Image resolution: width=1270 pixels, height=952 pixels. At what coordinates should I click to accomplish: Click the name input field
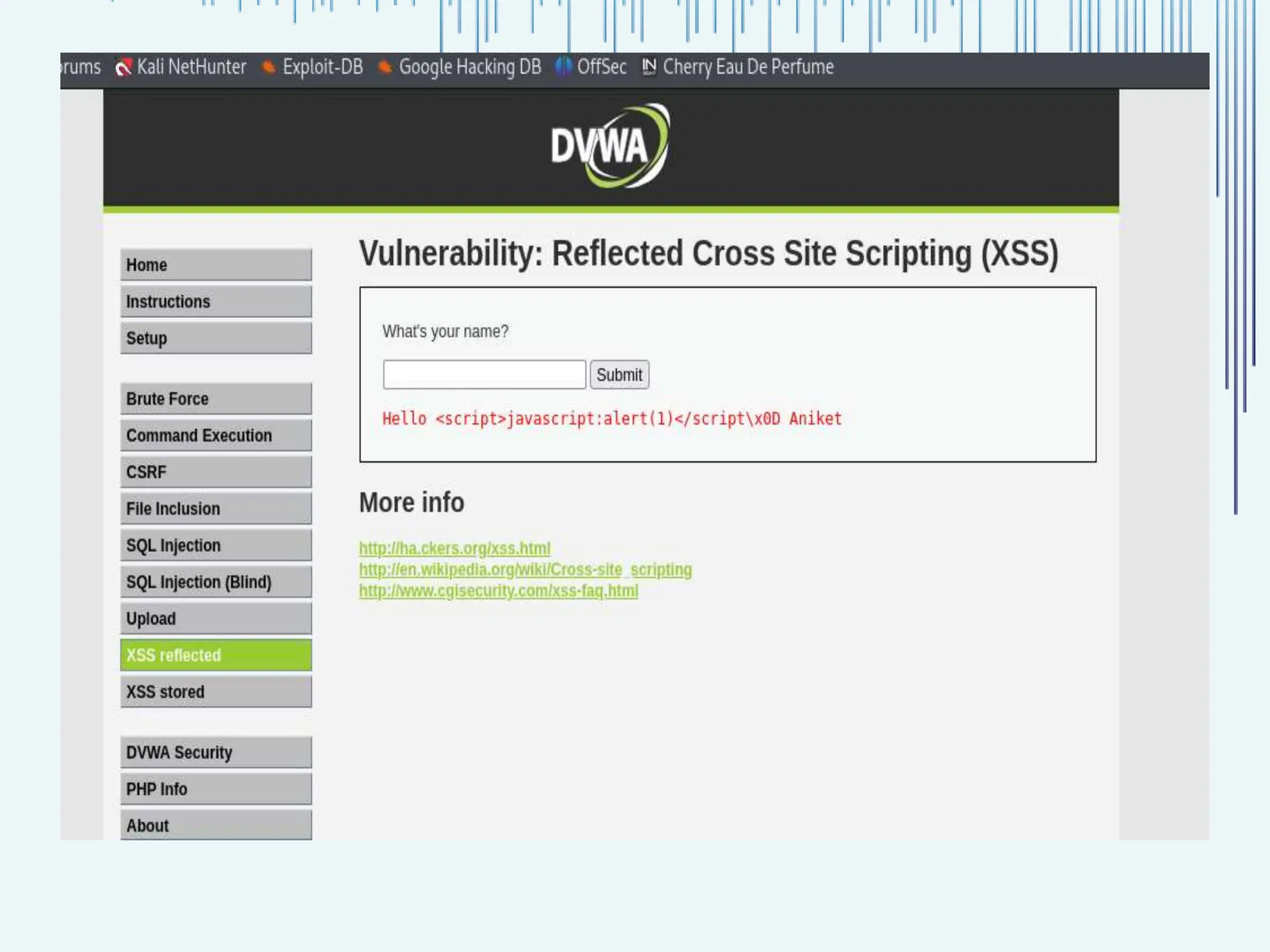[x=484, y=374]
